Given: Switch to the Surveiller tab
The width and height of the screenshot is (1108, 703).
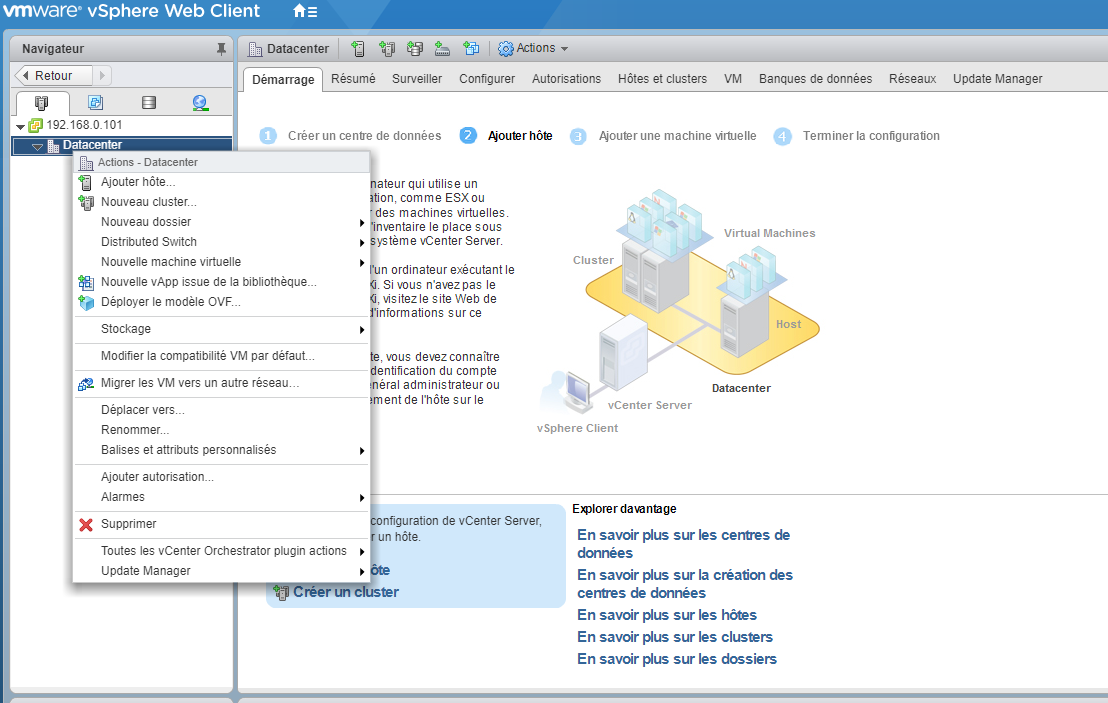Looking at the screenshot, I should point(417,78).
